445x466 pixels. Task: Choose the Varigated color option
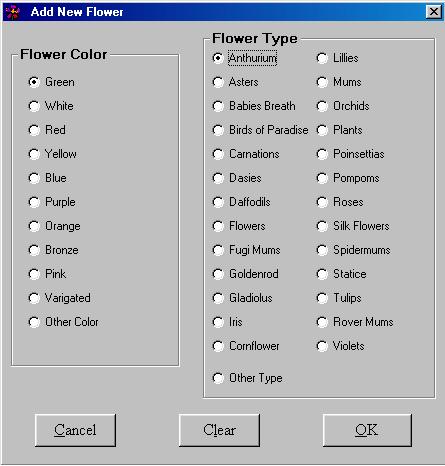59,298
